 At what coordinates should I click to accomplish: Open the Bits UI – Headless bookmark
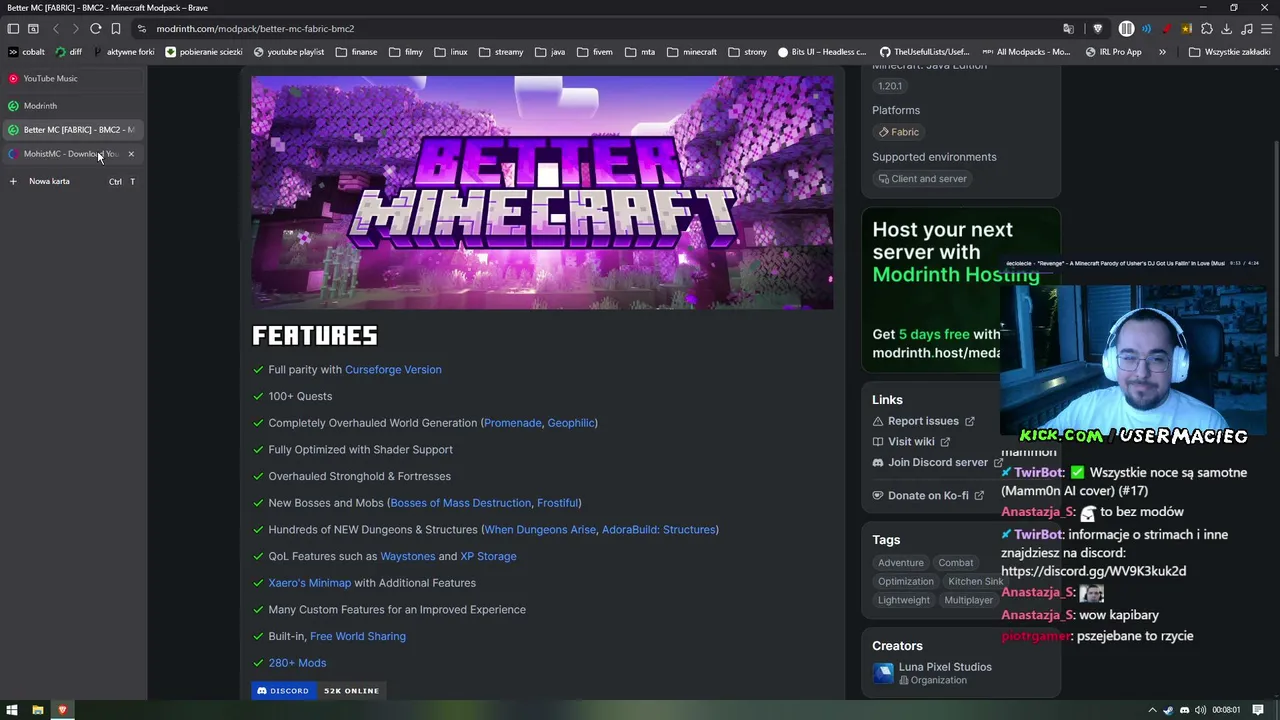click(822, 52)
